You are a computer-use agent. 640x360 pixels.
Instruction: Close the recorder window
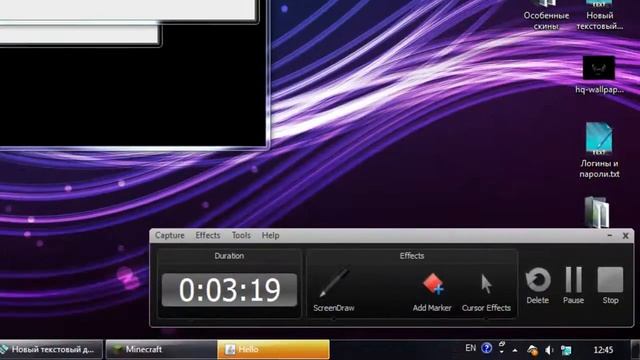[x=625, y=236]
